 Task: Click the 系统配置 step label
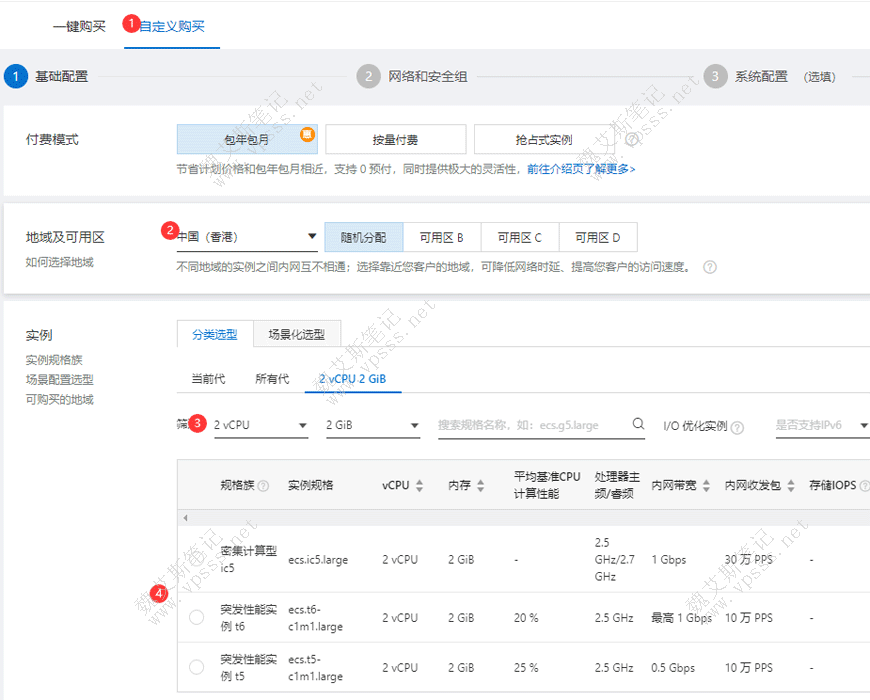click(761, 77)
